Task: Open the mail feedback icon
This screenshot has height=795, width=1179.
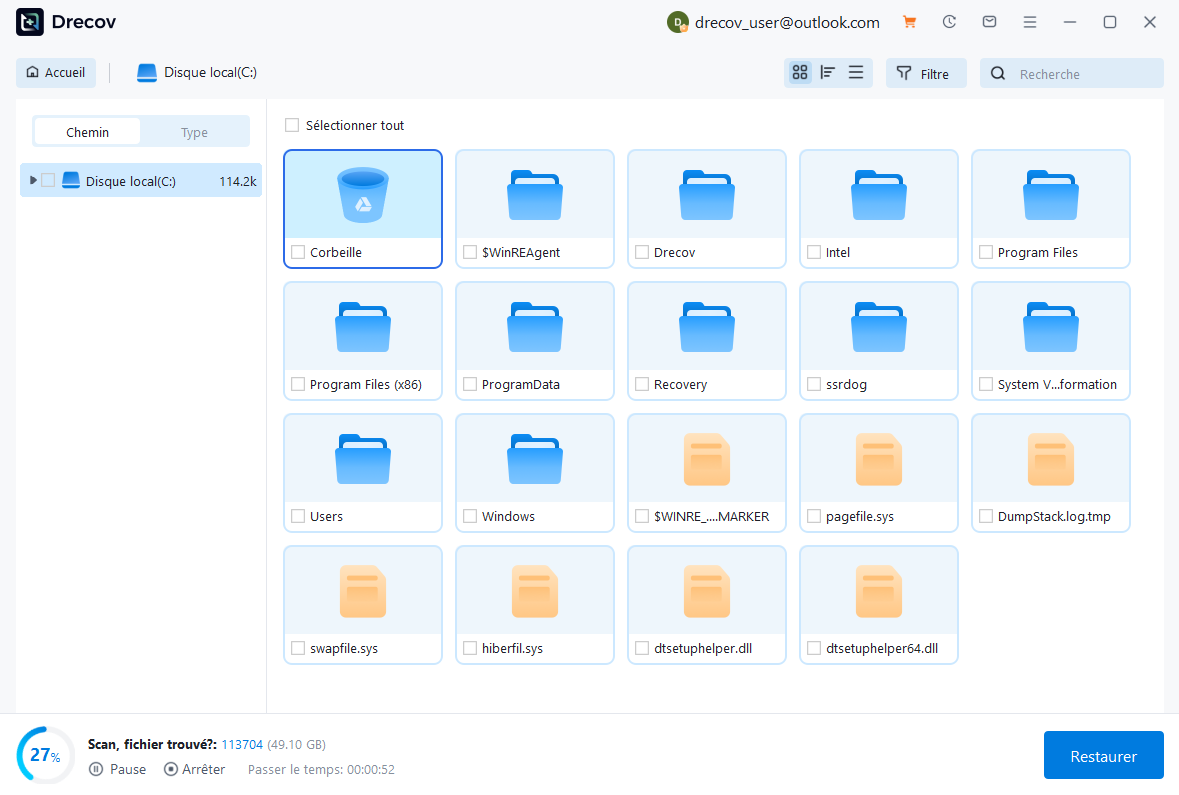Action: pos(990,22)
